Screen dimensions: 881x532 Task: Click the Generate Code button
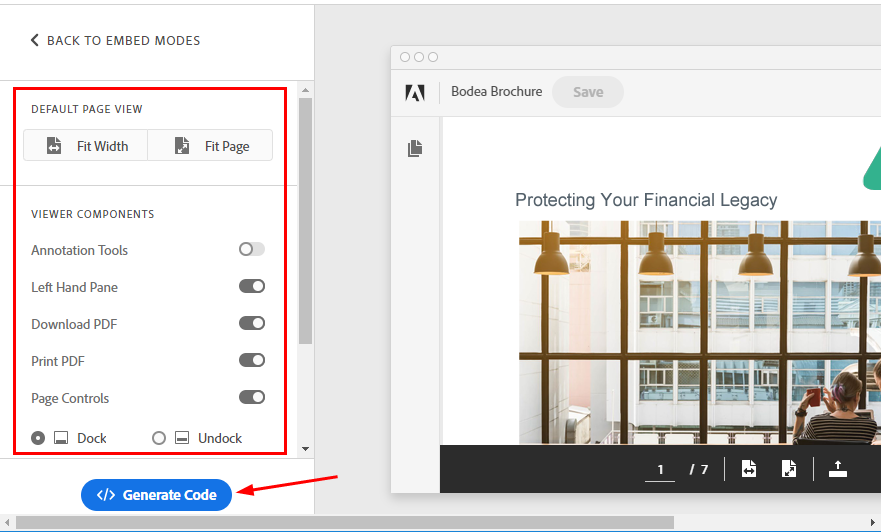[156, 495]
